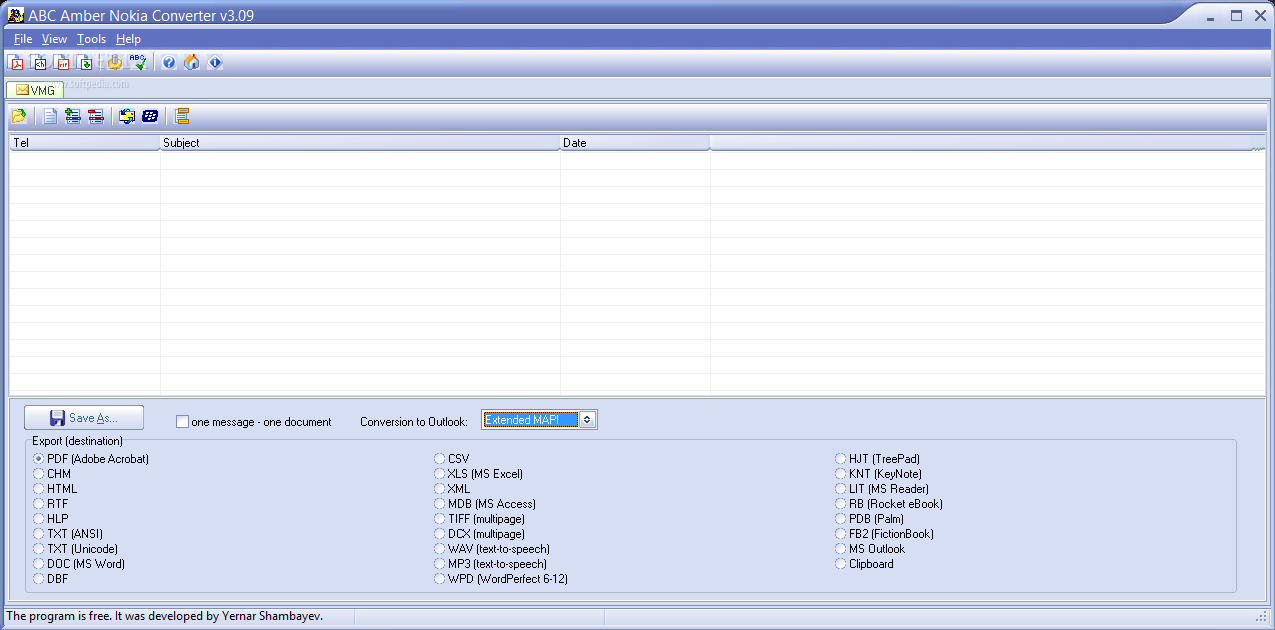The image size is (1275, 630).
Task: Sort by the Date column header
Action: 635,143
